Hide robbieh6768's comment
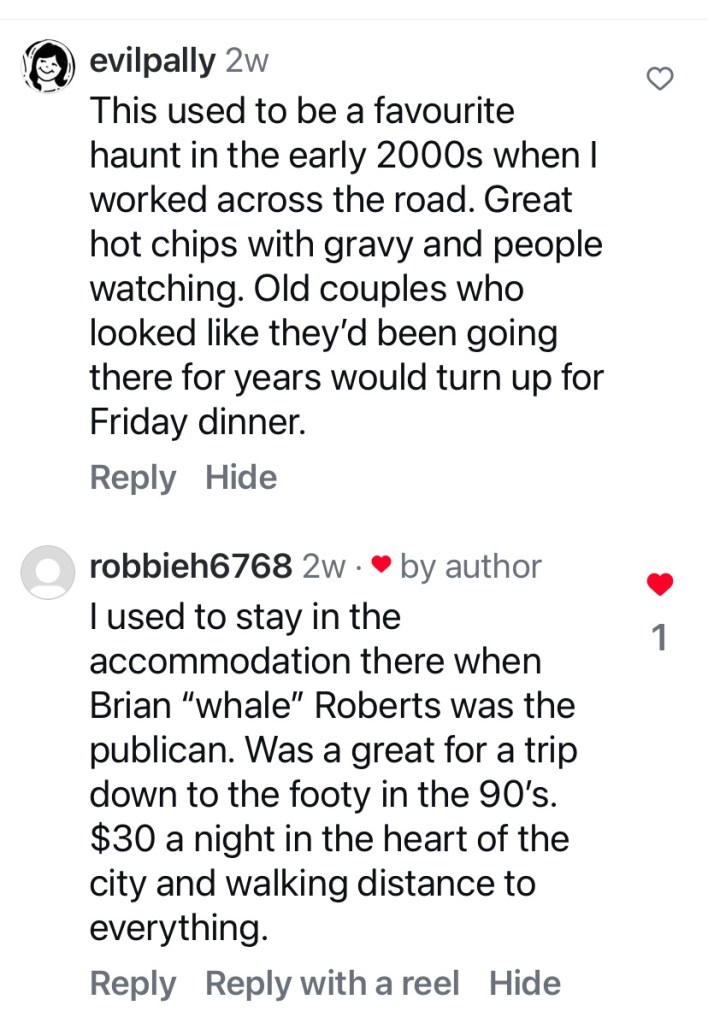708x1023 pixels. (x=525, y=983)
